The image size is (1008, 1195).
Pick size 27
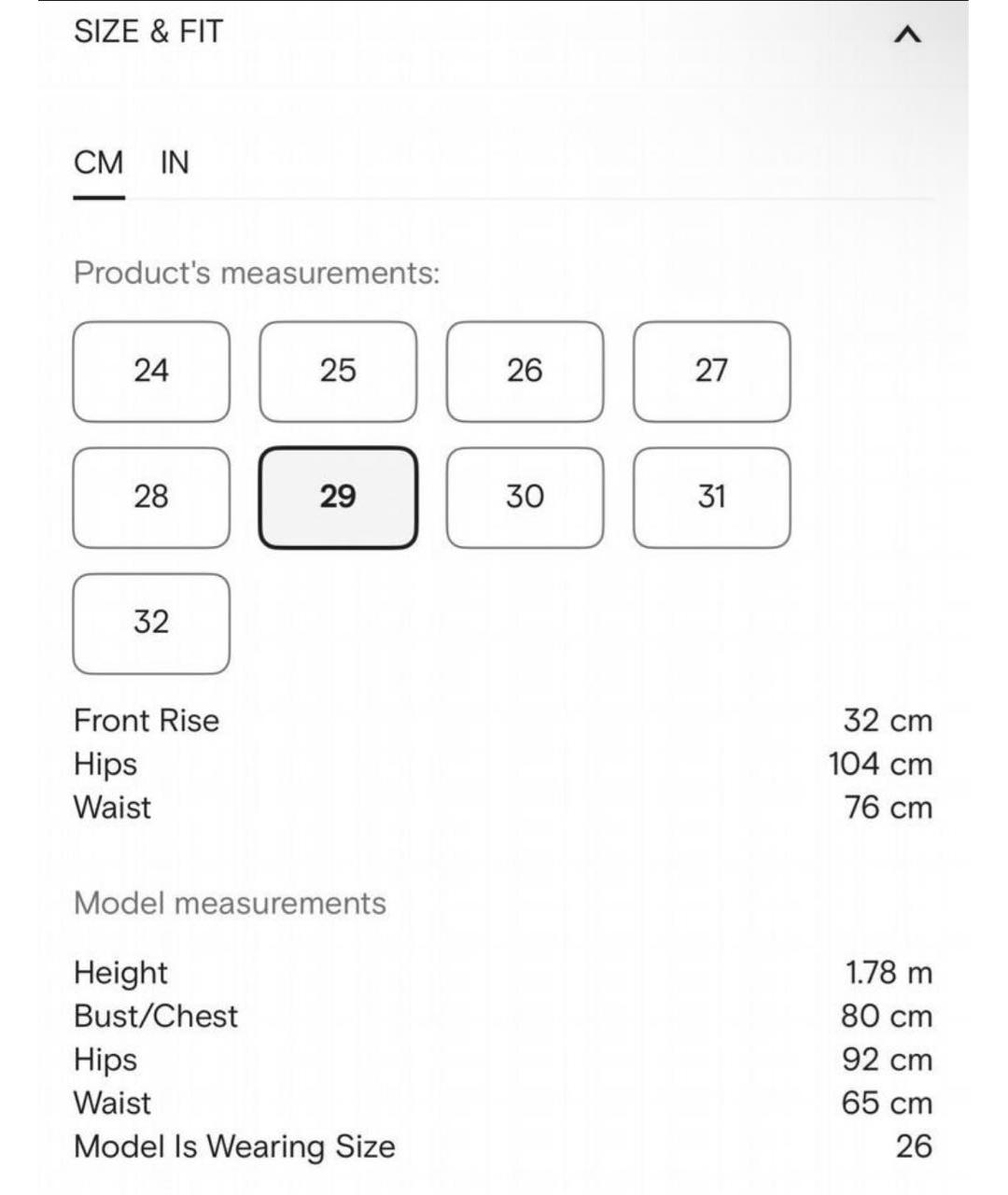click(711, 371)
